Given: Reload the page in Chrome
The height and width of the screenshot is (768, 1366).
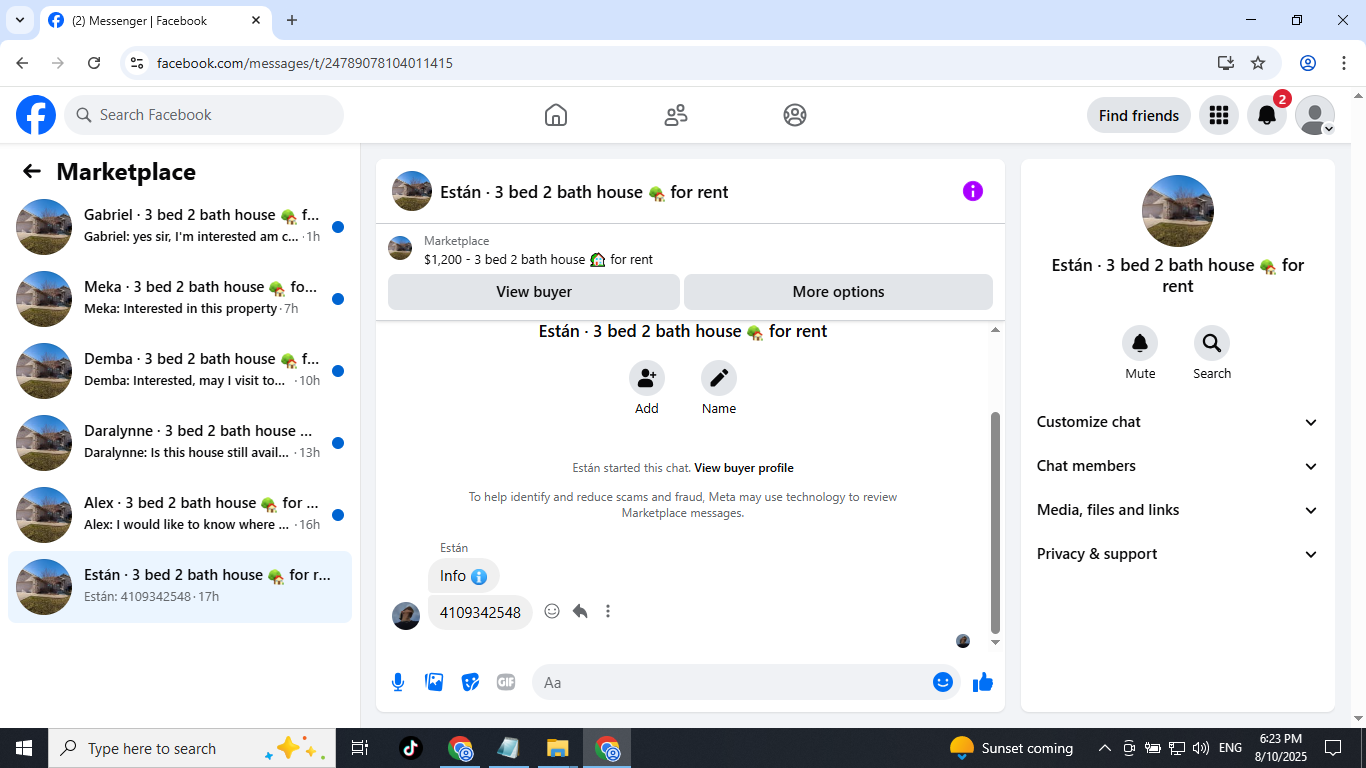Looking at the screenshot, I should [94, 63].
